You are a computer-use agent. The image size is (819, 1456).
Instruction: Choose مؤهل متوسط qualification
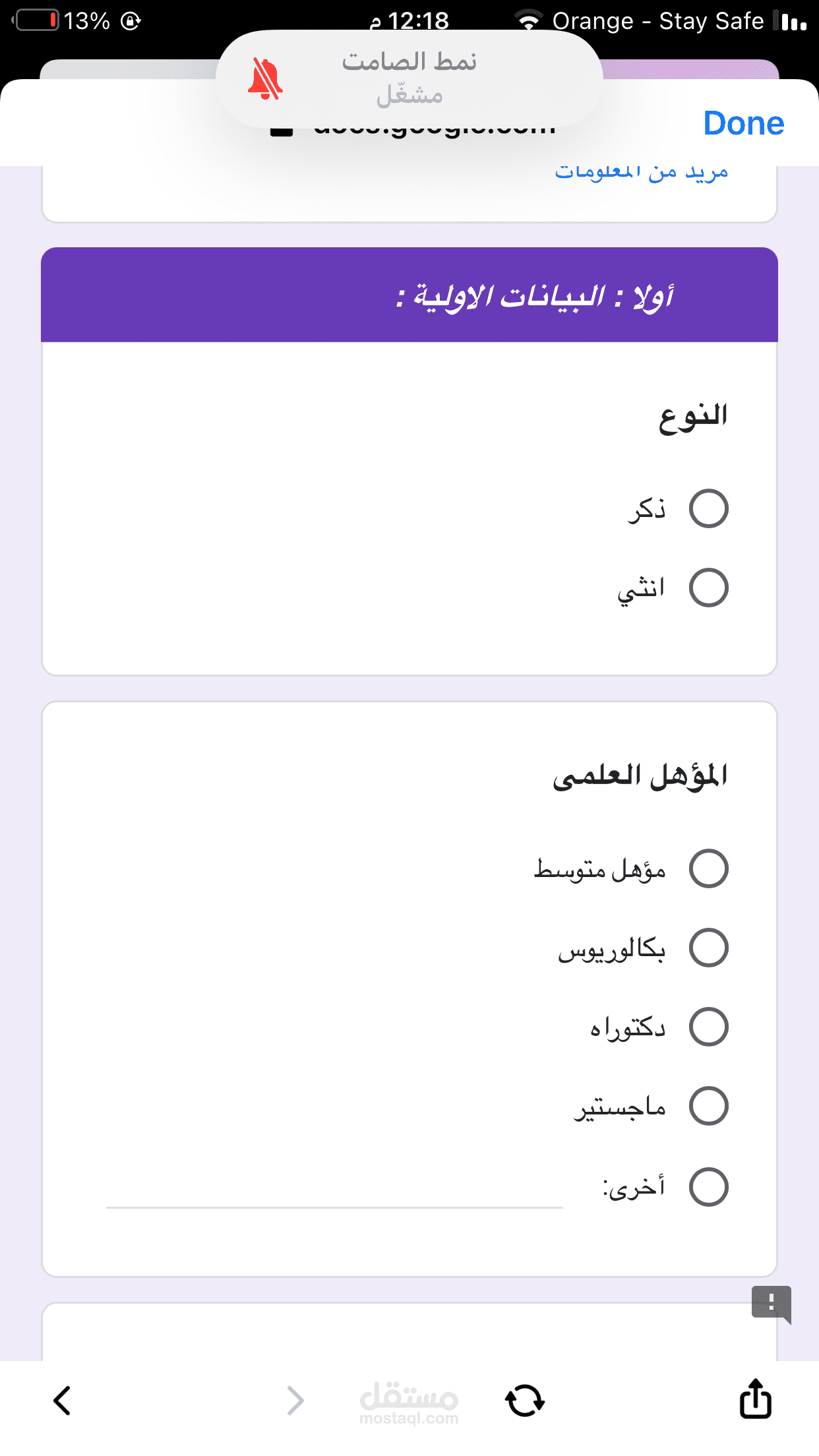tap(709, 868)
